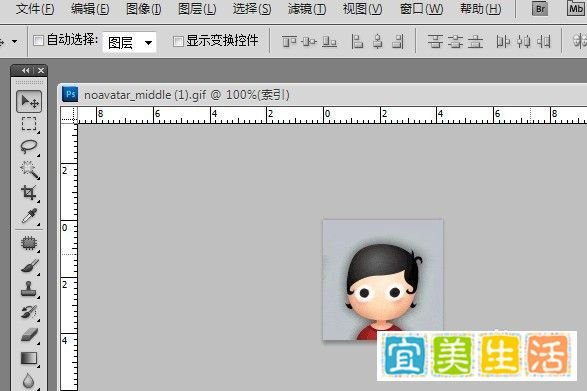Open the 编辑(E) menu

point(90,9)
